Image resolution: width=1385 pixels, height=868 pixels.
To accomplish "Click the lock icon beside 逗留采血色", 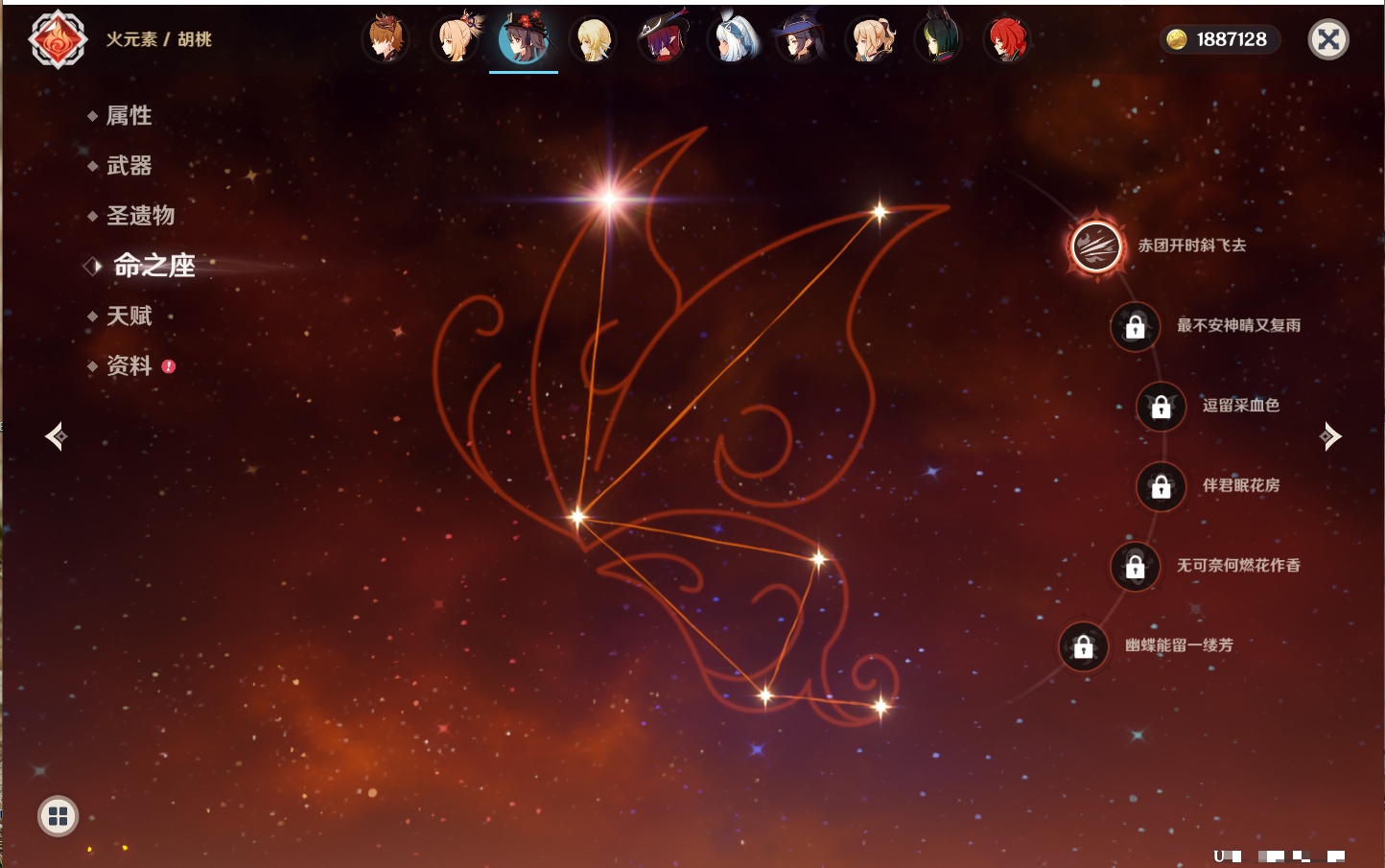I will [x=1161, y=407].
